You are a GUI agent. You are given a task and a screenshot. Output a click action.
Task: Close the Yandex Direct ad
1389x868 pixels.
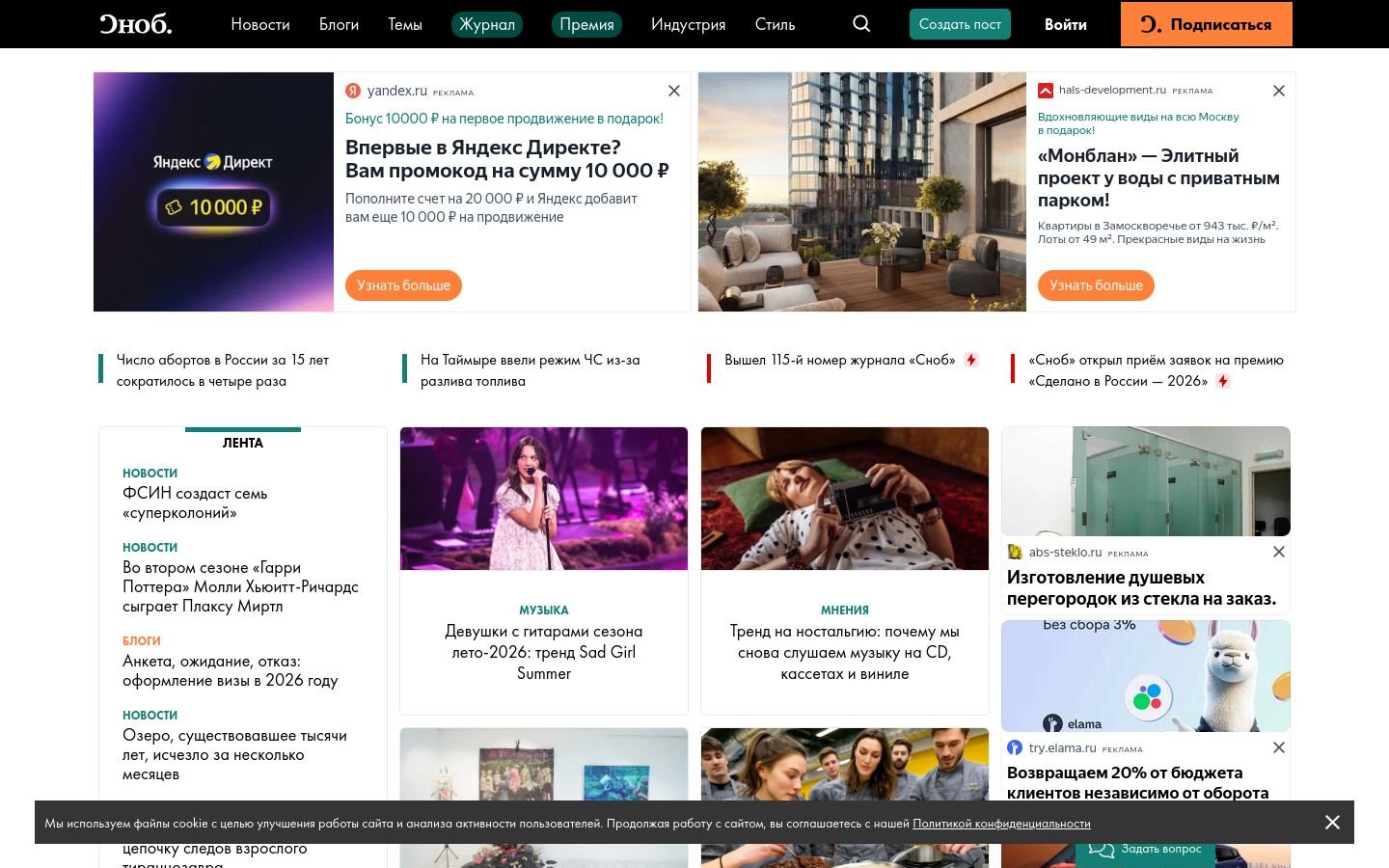click(674, 91)
